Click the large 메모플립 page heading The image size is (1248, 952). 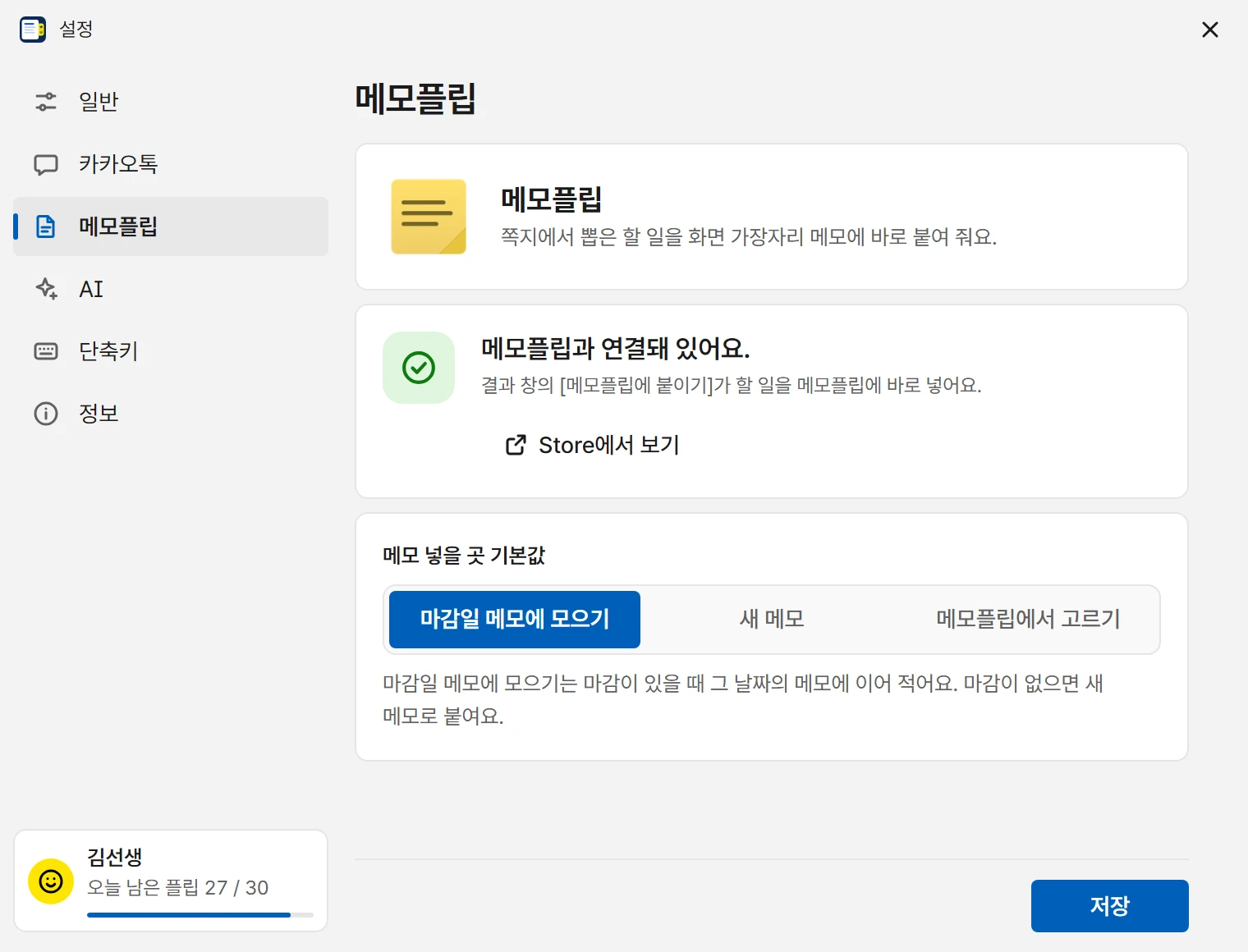(415, 98)
